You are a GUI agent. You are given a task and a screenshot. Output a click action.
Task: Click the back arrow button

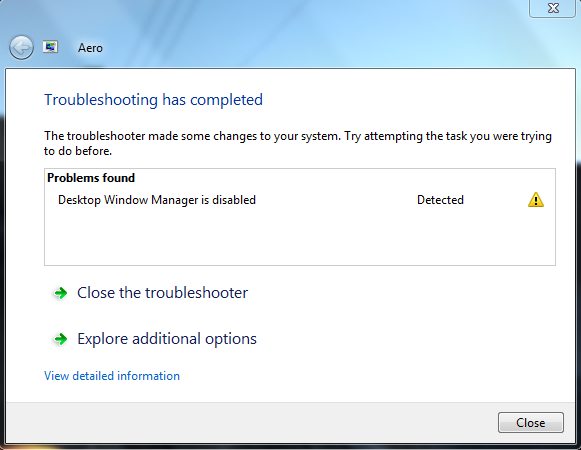pos(21,47)
